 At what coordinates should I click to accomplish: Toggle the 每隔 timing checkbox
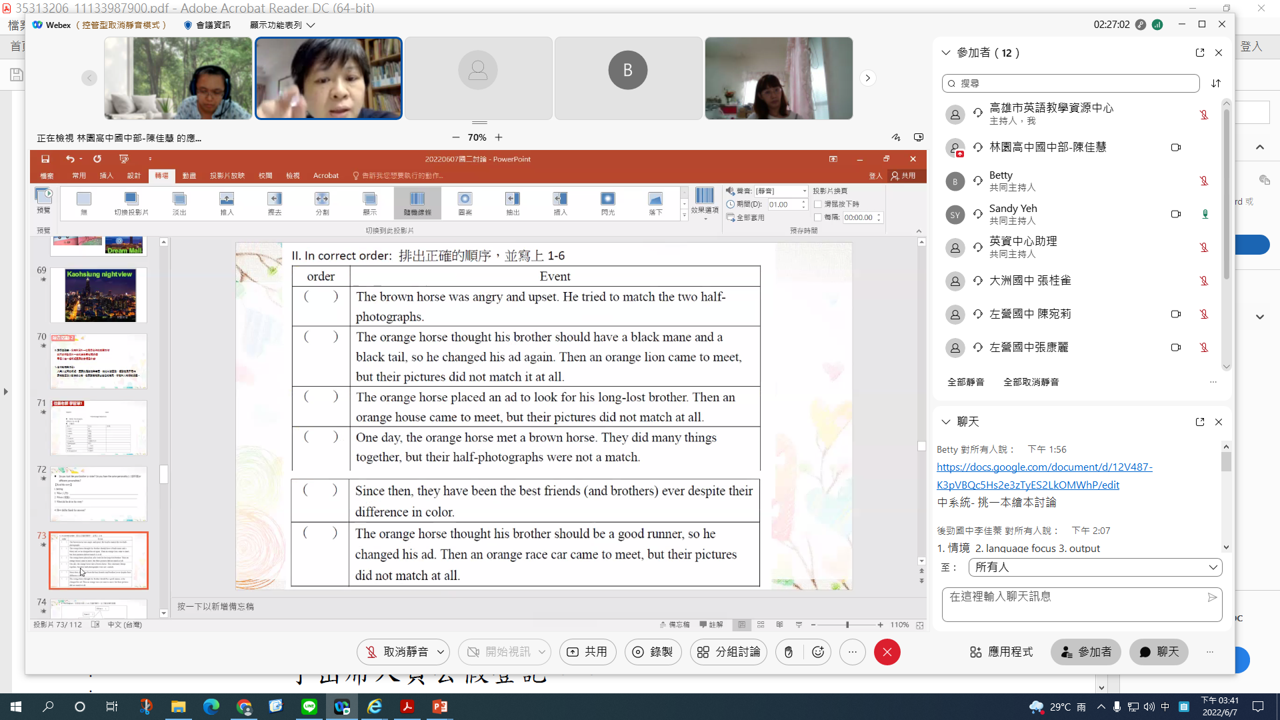[x=818, y=217]
